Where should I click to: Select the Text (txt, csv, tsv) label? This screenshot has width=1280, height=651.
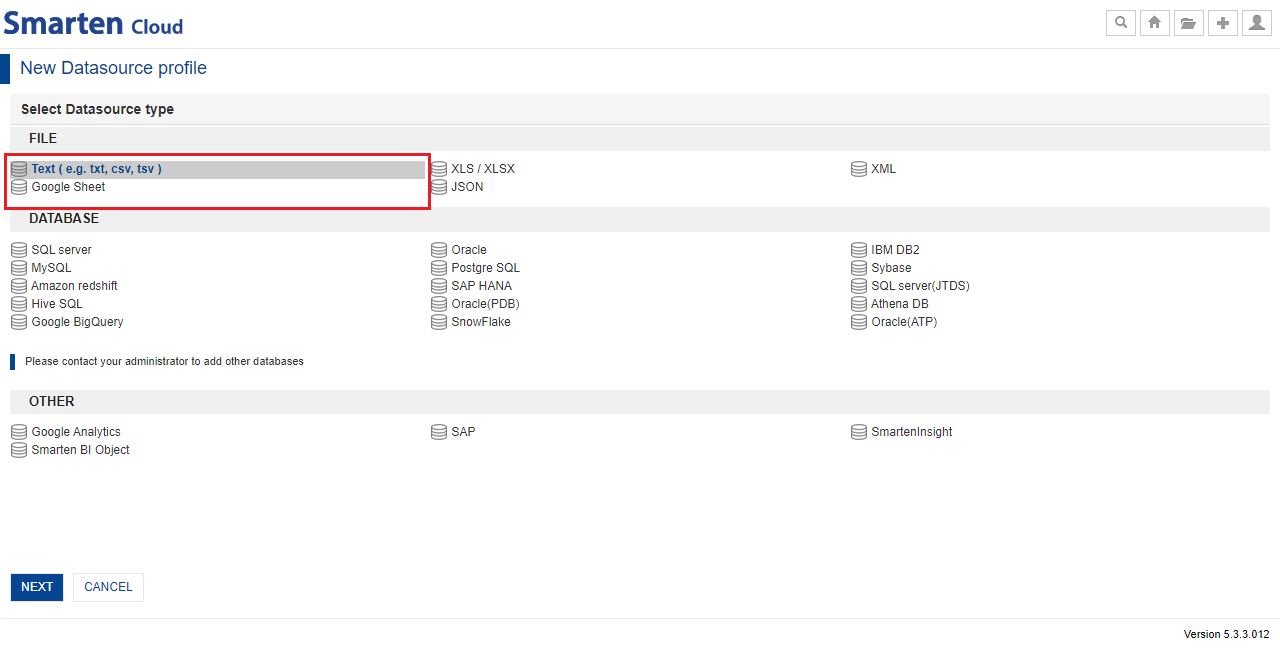pos(96,169)
